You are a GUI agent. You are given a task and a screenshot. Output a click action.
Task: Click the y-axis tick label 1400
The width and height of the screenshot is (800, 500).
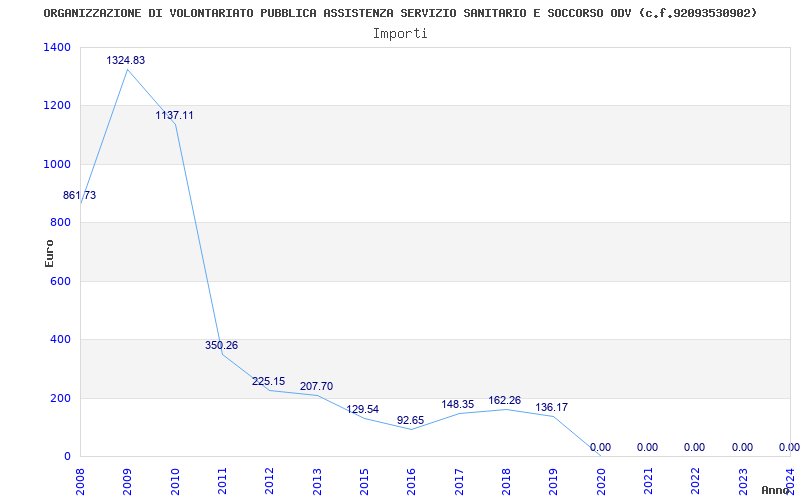[57, 47]
